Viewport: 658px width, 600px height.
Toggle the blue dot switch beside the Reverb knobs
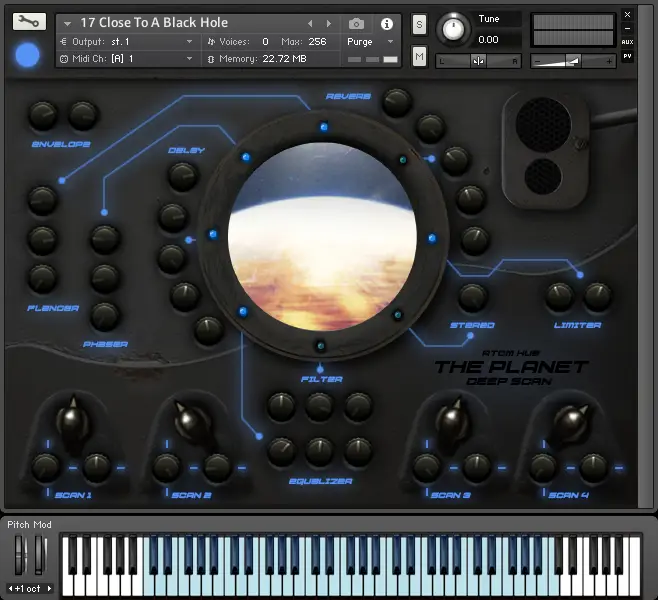coord(431,159)
